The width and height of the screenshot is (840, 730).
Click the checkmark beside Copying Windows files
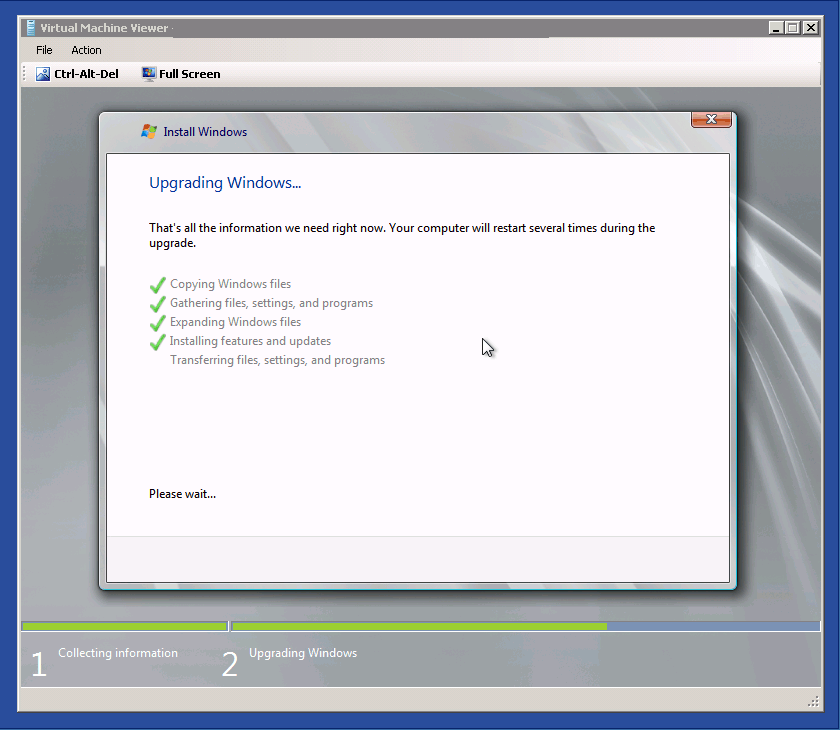tap(158, 285)
